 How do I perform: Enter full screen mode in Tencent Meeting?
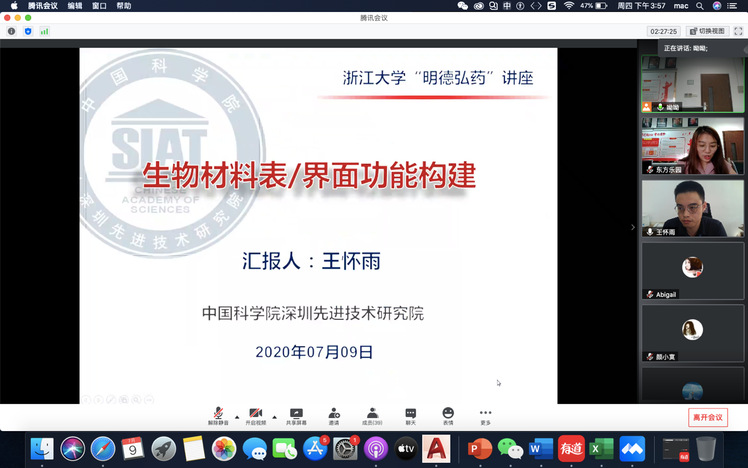[x=738, y=31]
